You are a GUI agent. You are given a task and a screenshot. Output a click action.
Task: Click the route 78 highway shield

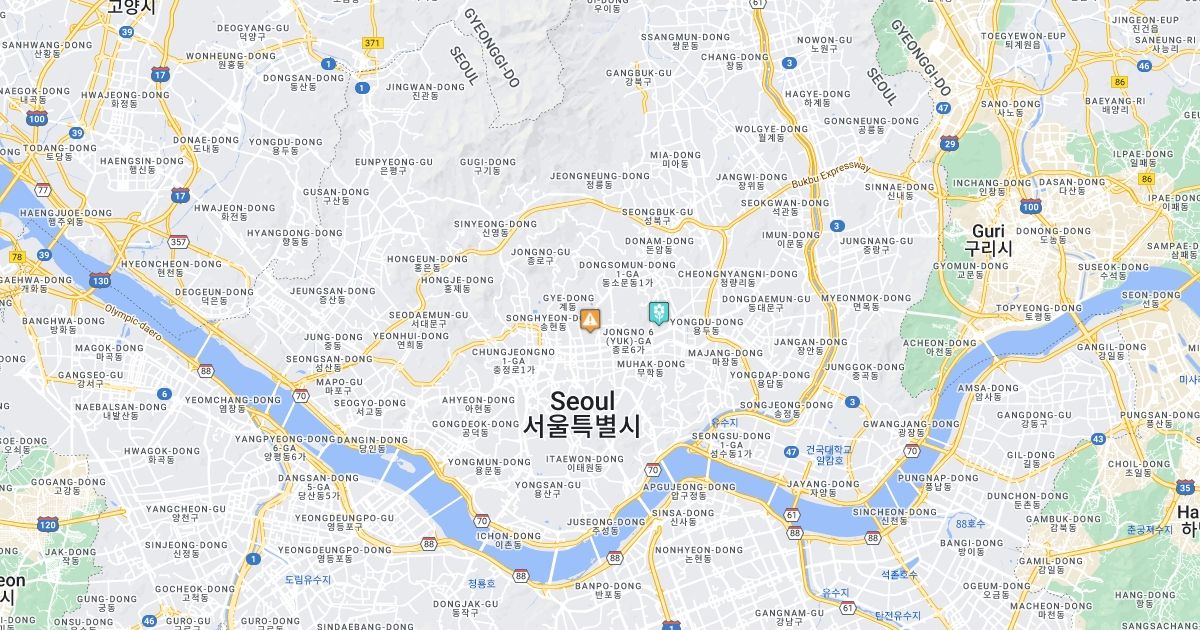[16, 257]
